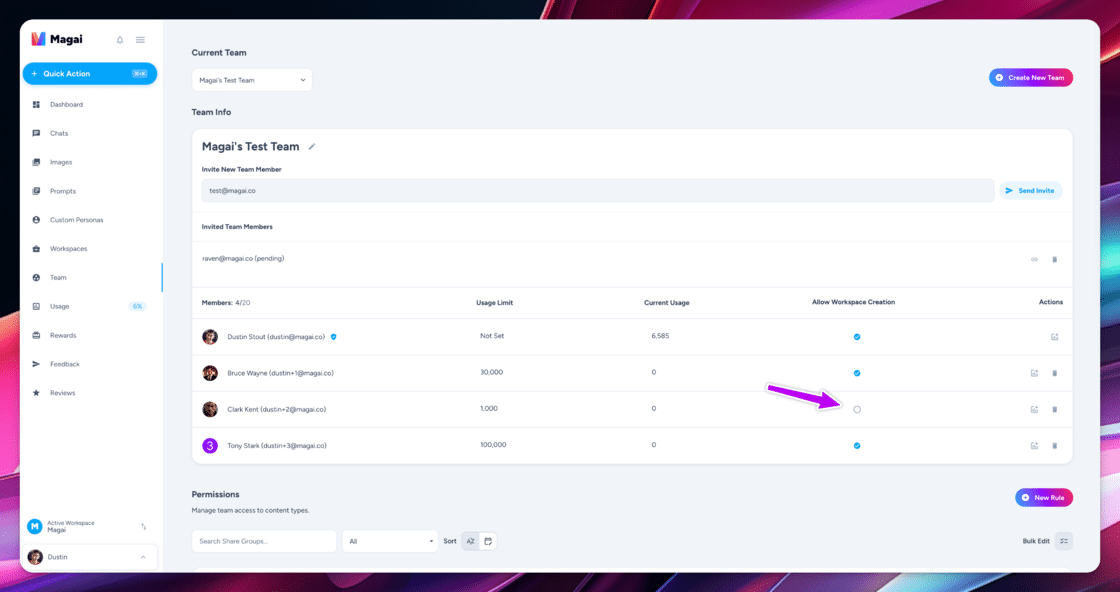Open Workspaces in the sidebar
This screenshot has height=592, width=1120.
[x=69, y=249]
